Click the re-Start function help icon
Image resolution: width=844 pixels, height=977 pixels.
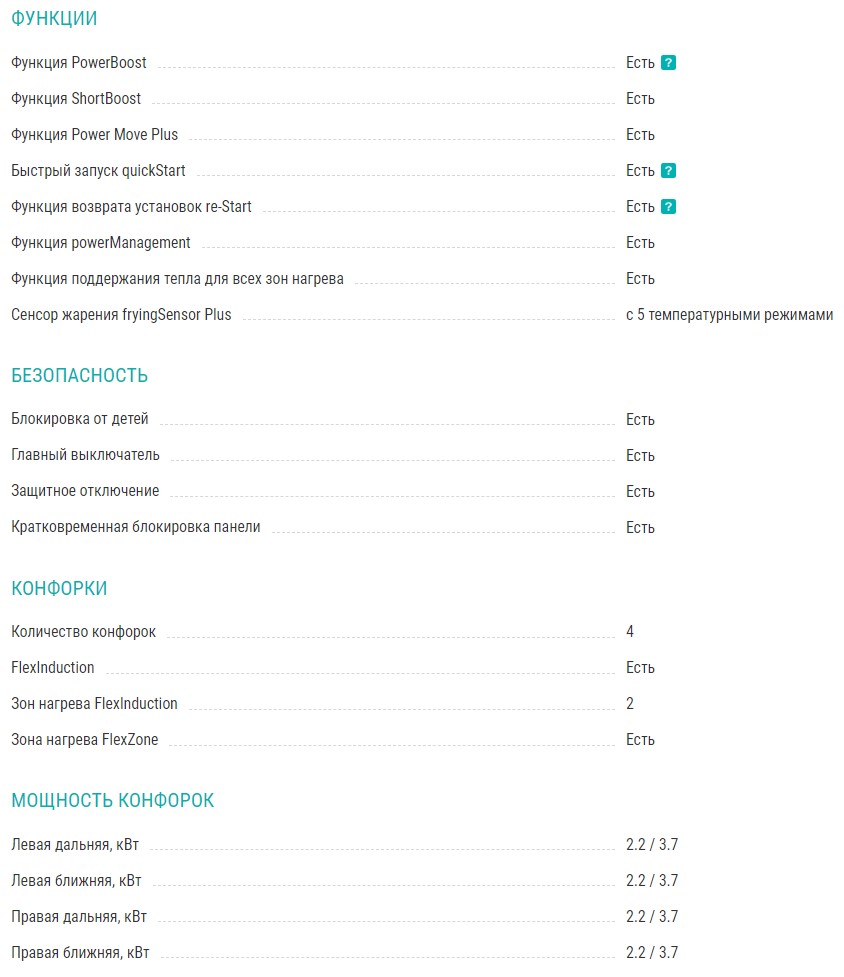point(669,207)
